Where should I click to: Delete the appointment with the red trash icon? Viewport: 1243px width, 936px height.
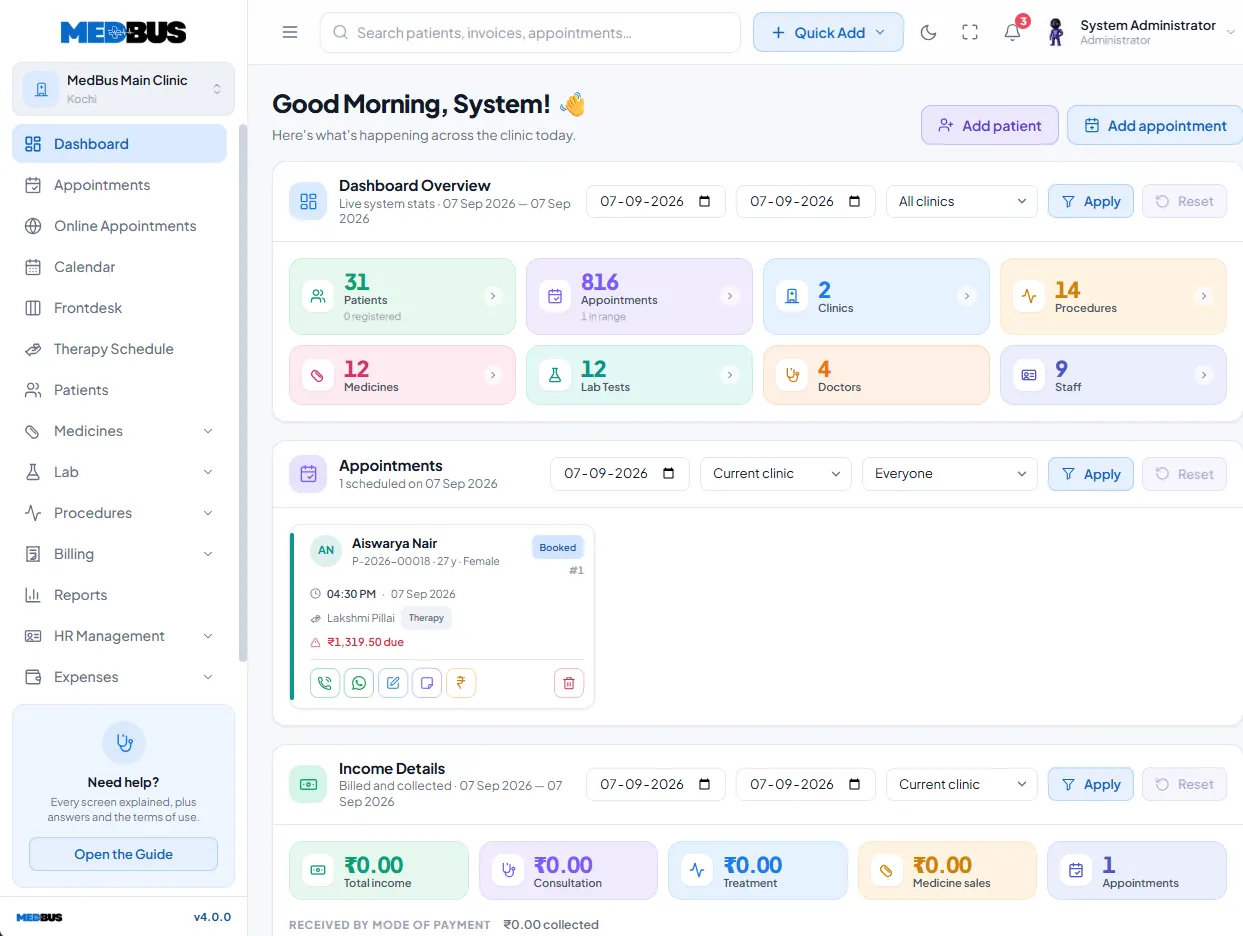click(x=569, y=683)
